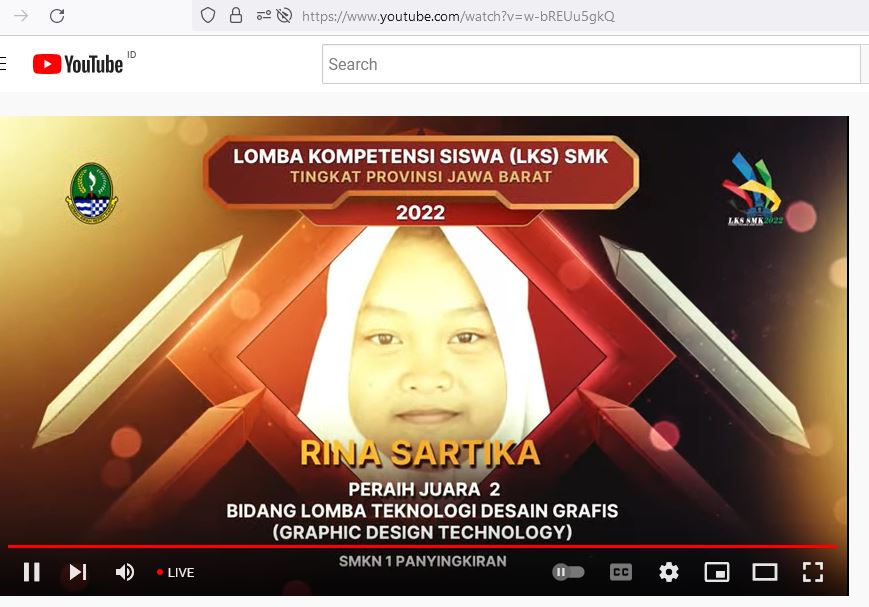This screenshot has width=869, height=607.
Task: Jump to the LIVE position
Action: [176, 573]
